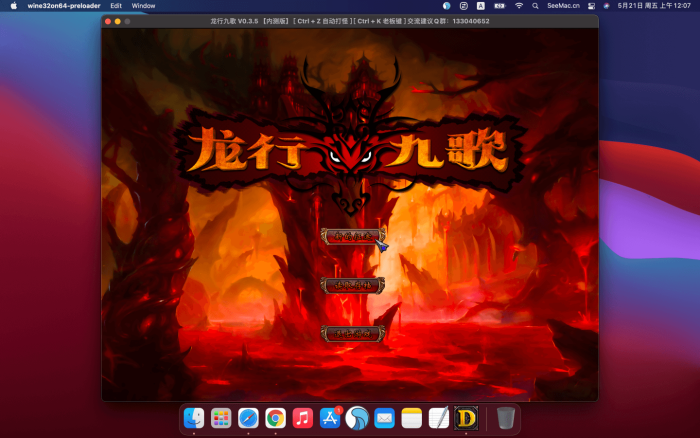Launch Launchpad from the dock
This screenshot has width=700, height=438.
pos(221,418)
